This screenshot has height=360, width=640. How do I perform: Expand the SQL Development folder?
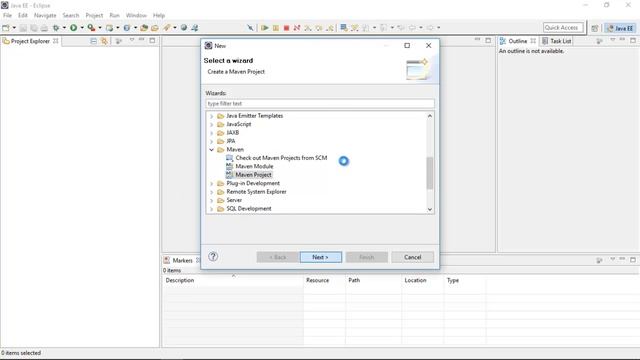211,209
